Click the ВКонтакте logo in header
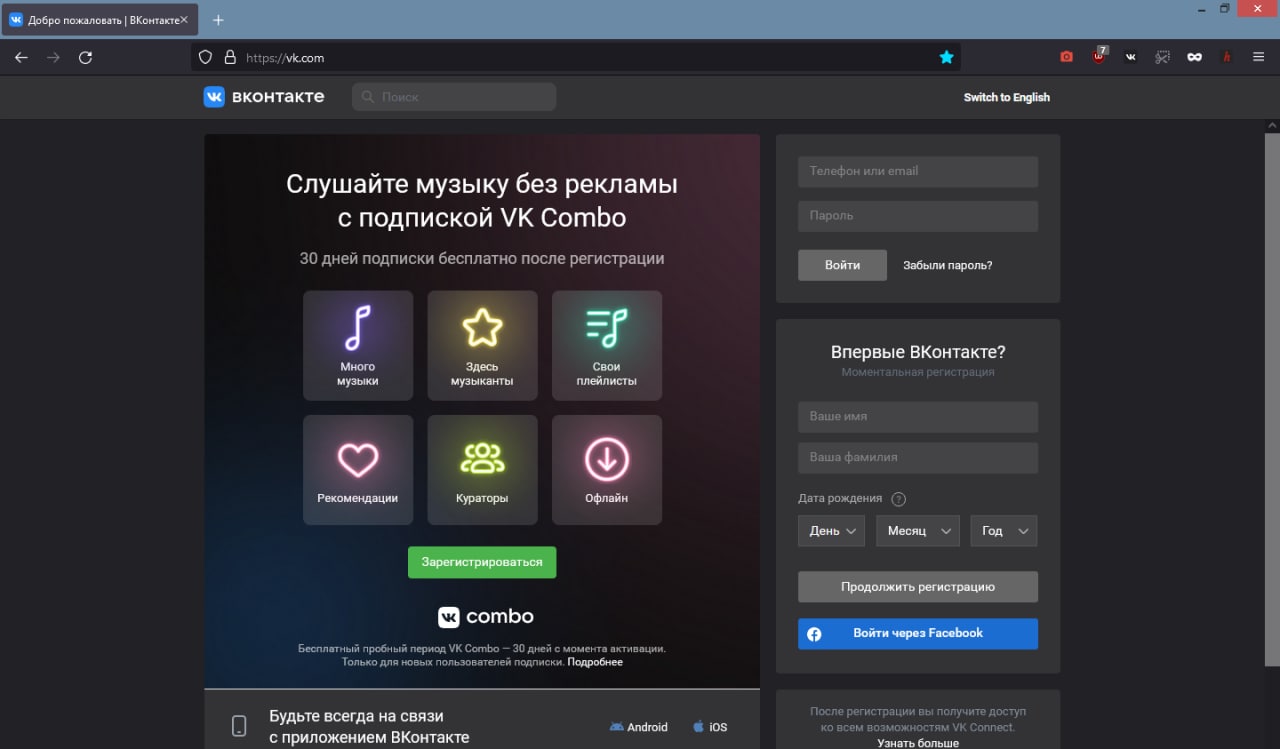1280x749 pixels. coord(264,97)
